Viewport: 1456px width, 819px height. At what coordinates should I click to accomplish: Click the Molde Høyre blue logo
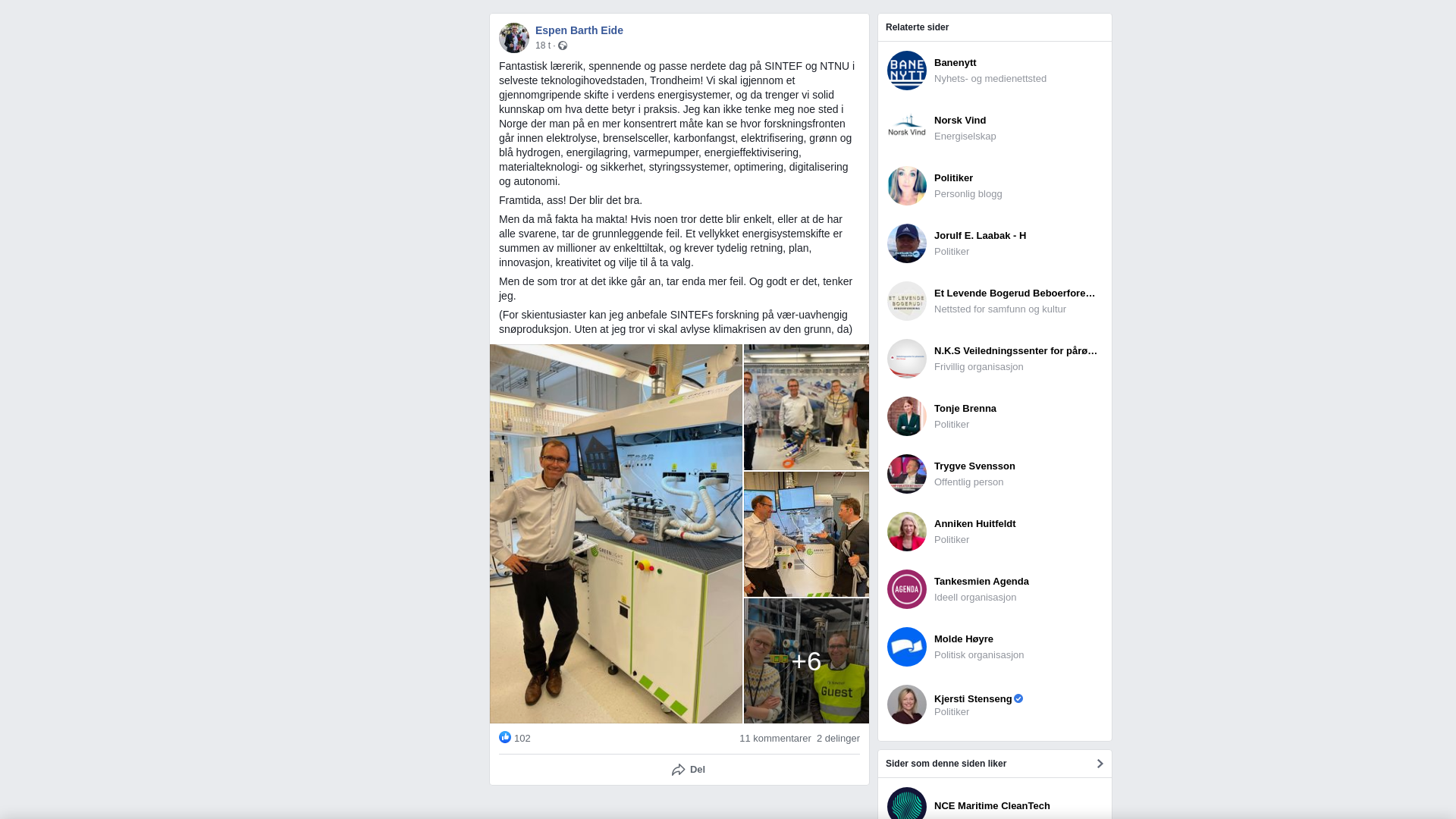[907, 647]
